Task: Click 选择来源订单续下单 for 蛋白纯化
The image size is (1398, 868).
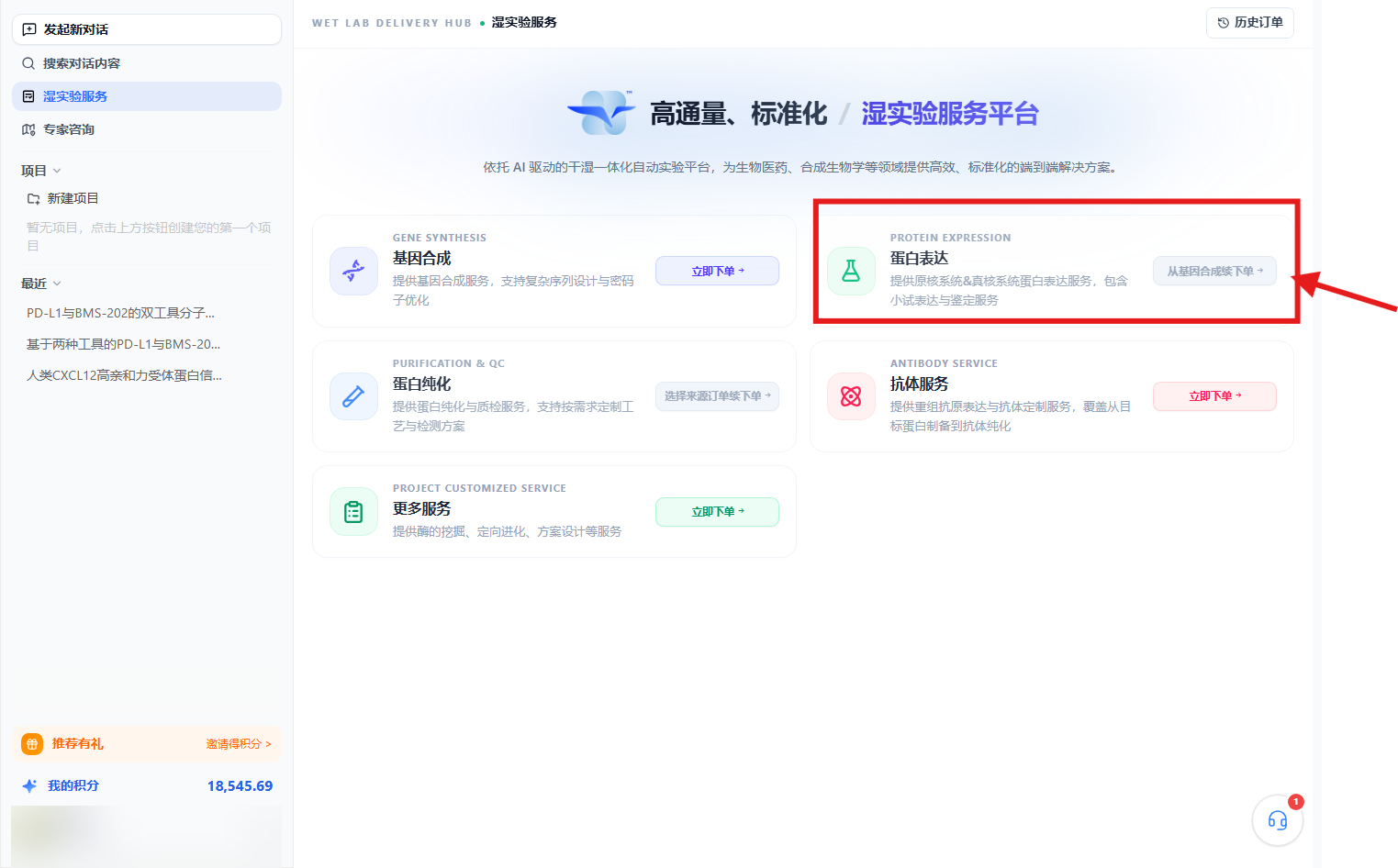Action: pyautogui.click(x=717, y=396)
